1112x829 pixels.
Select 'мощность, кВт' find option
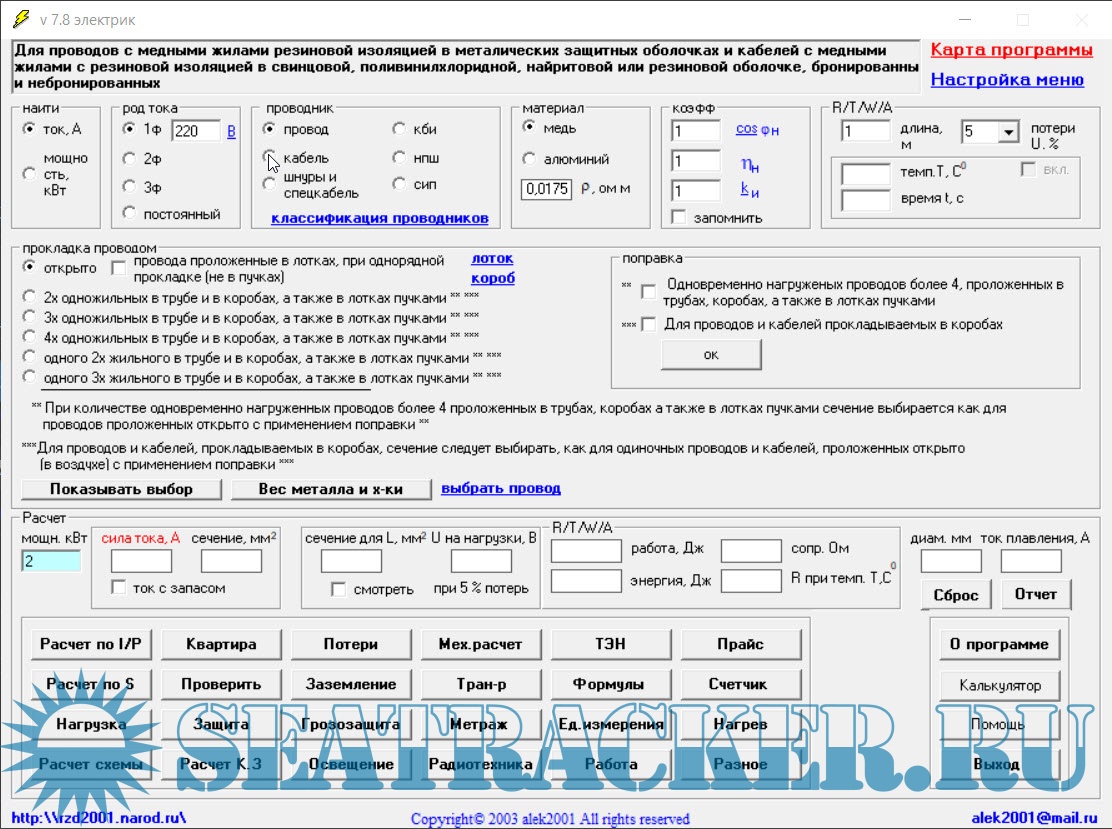tap(29, 173)
